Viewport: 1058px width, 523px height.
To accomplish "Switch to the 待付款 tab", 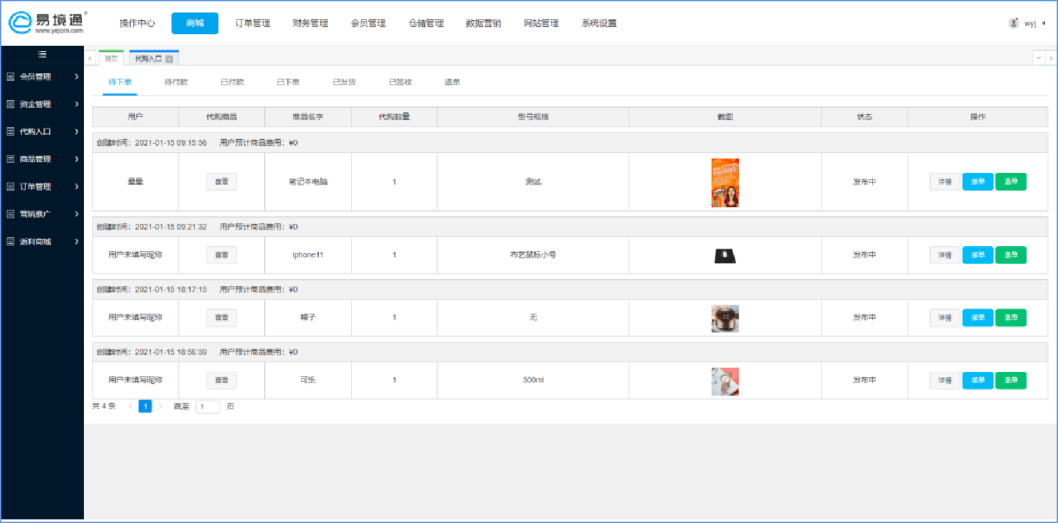I will tap(176, 82).
